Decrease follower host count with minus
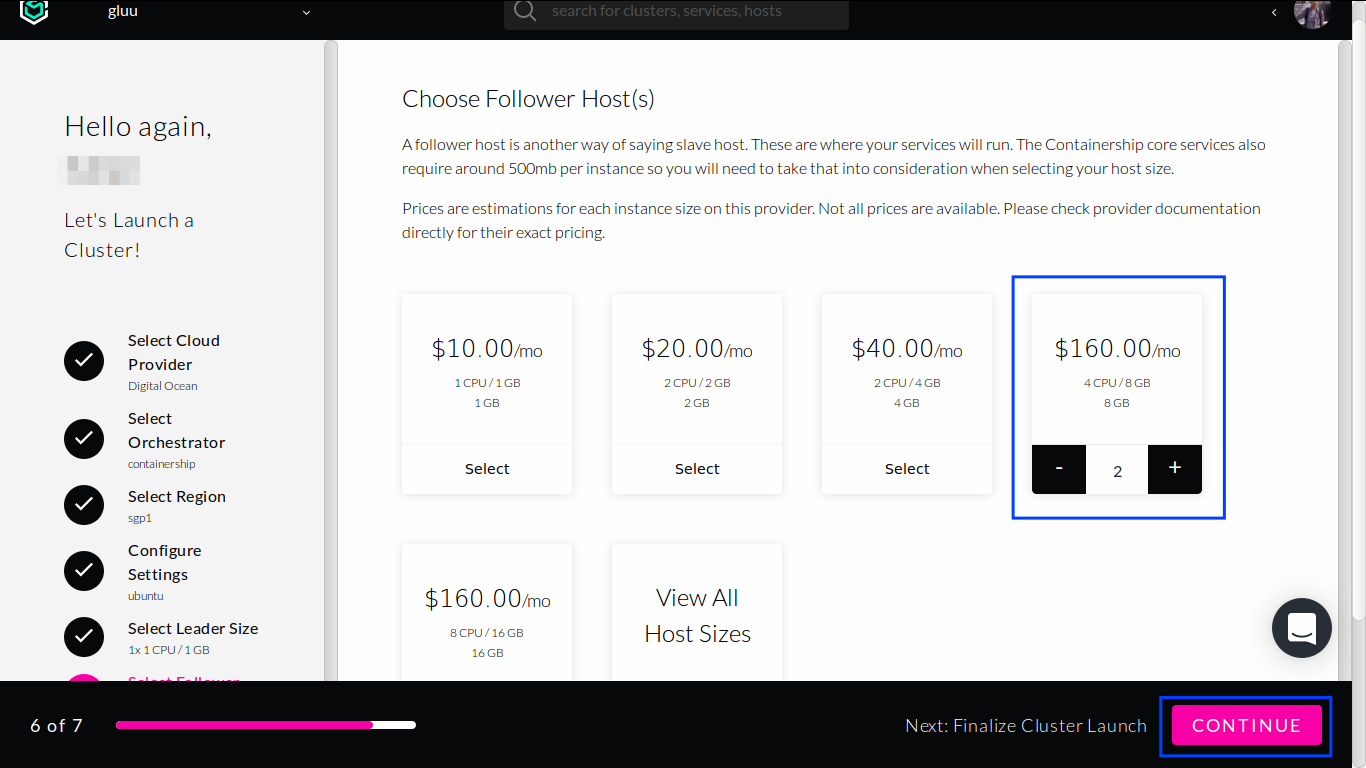Image resolution: width=1366 pixels, height=768 pixels. point(1059,469)
